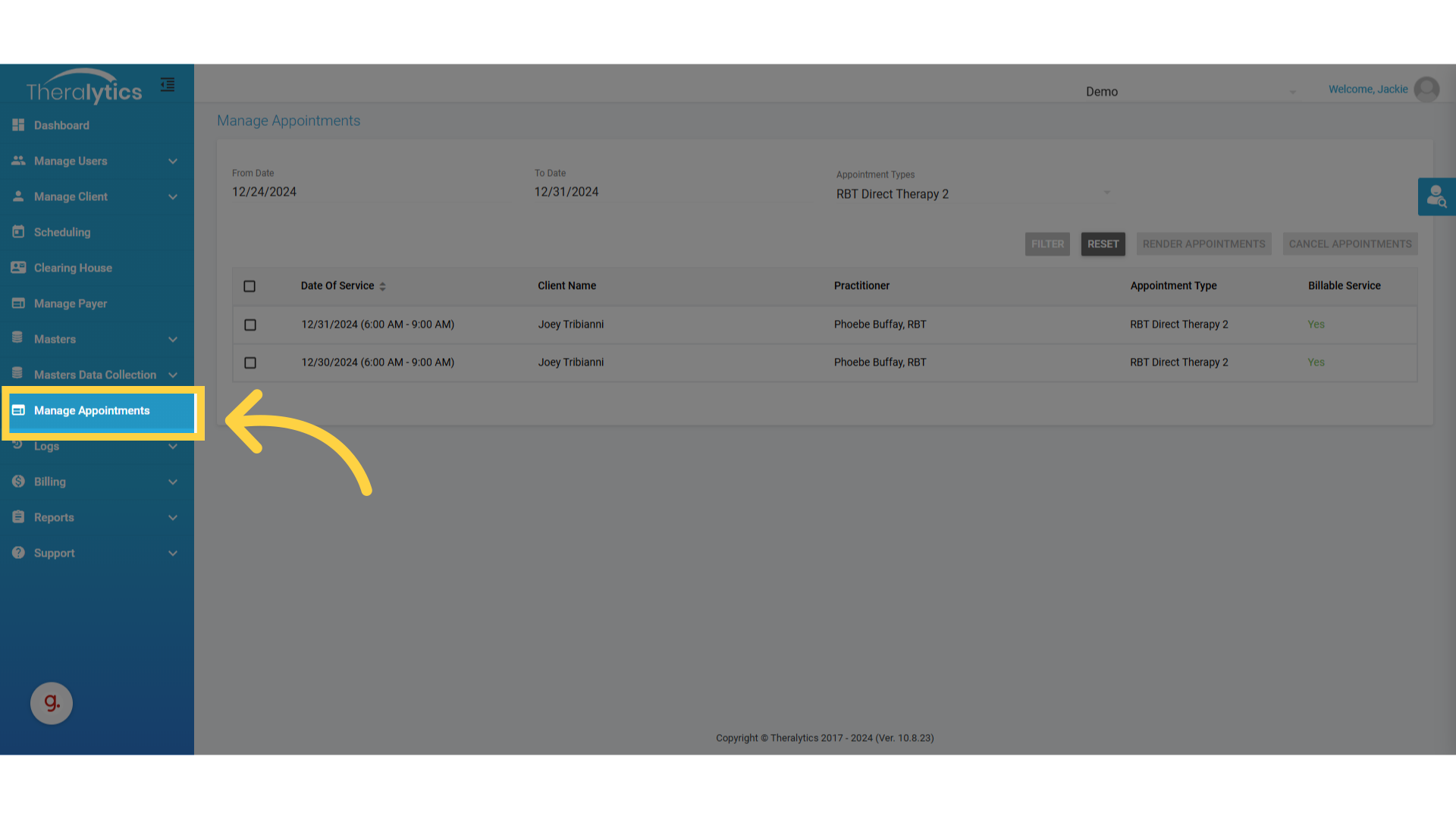Image resolution: width=1456 pixels, height=819 pixels.
Task: Toggle the select-all header checkbox
Action: (x=249, y=286)
